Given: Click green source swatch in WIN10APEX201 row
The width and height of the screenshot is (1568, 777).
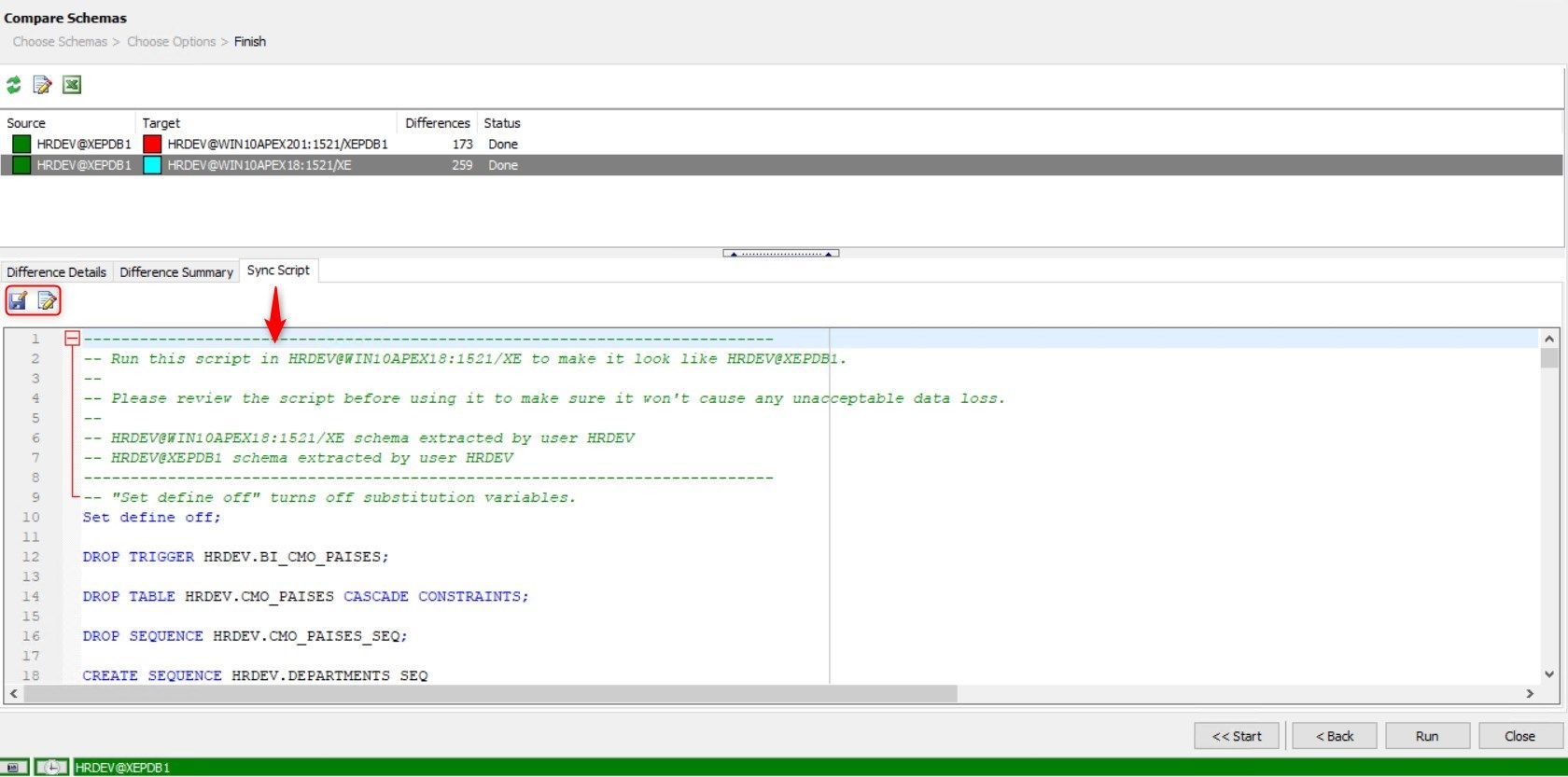Looking at the screenshot, I should coord(21,144).
